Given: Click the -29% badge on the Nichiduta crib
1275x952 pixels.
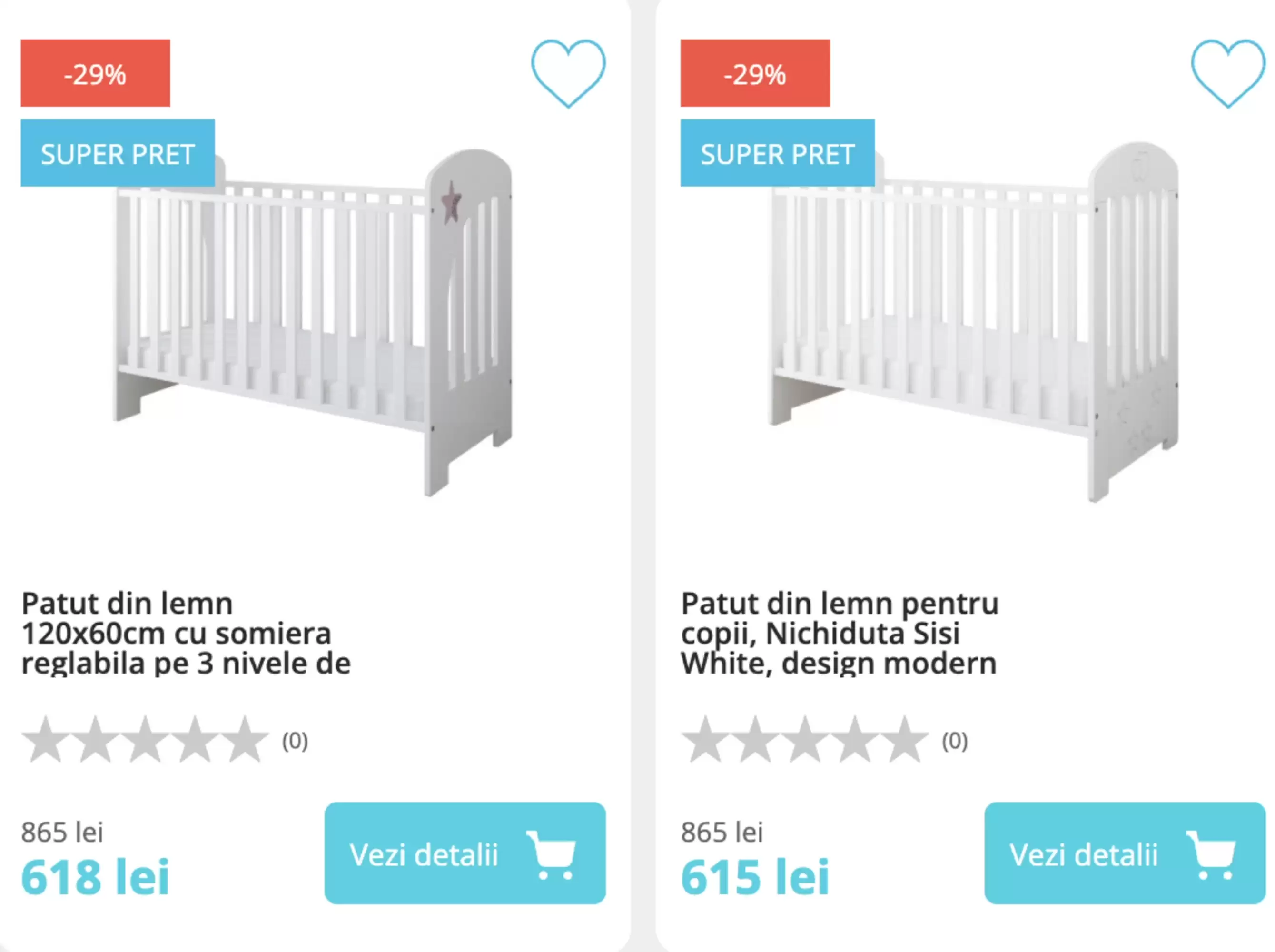Looking at the screenshot, I should pyautogui.click(x=755, y=73).
